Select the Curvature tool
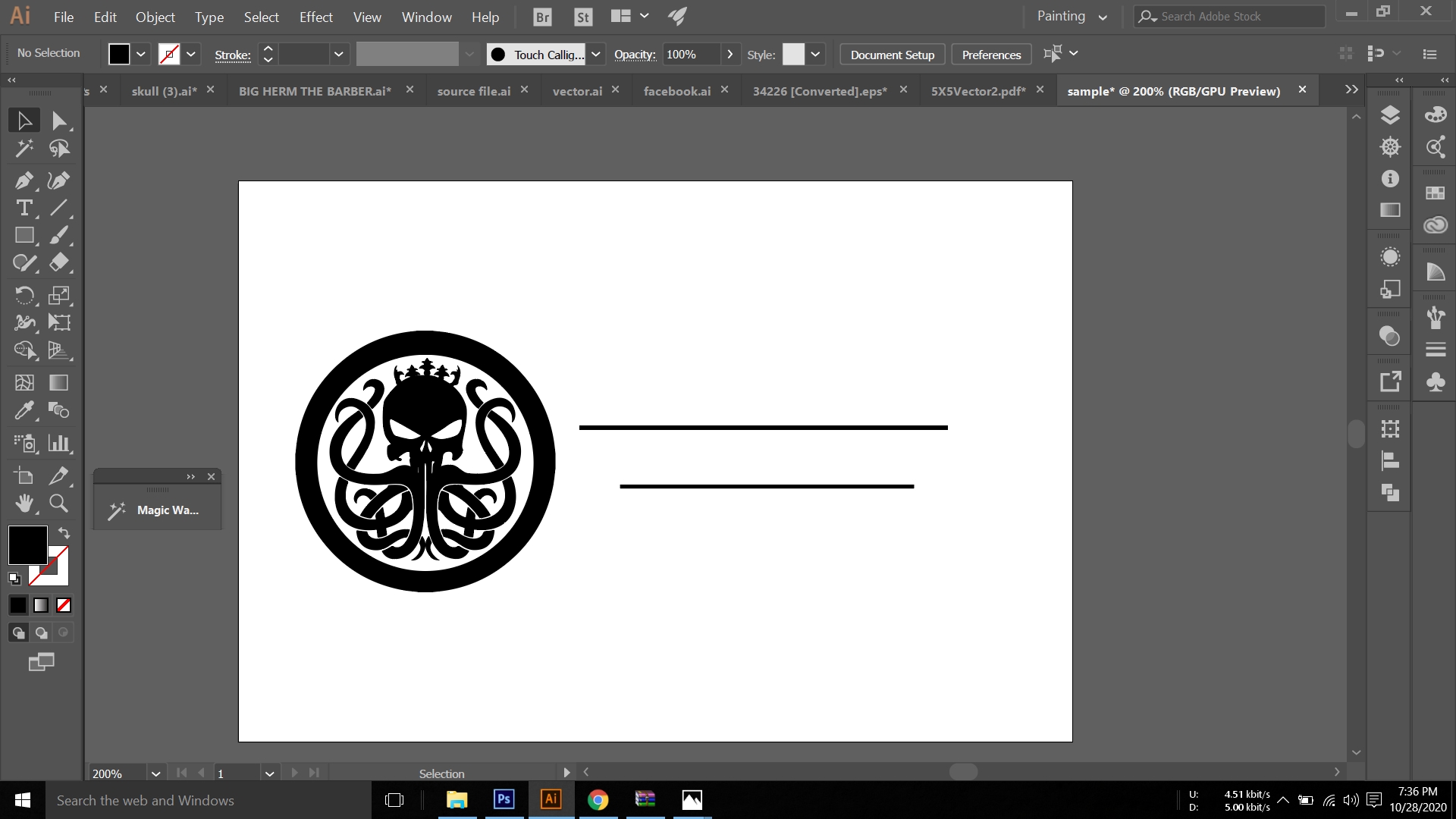Screen dimensions: 1456x819 pos(59,180)
